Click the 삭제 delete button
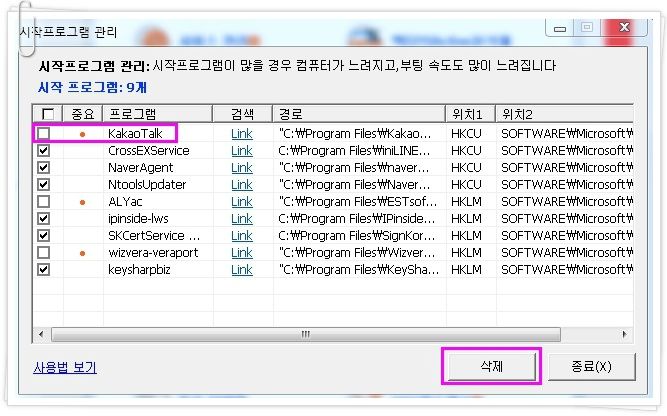667x416 pixels. 491,366
